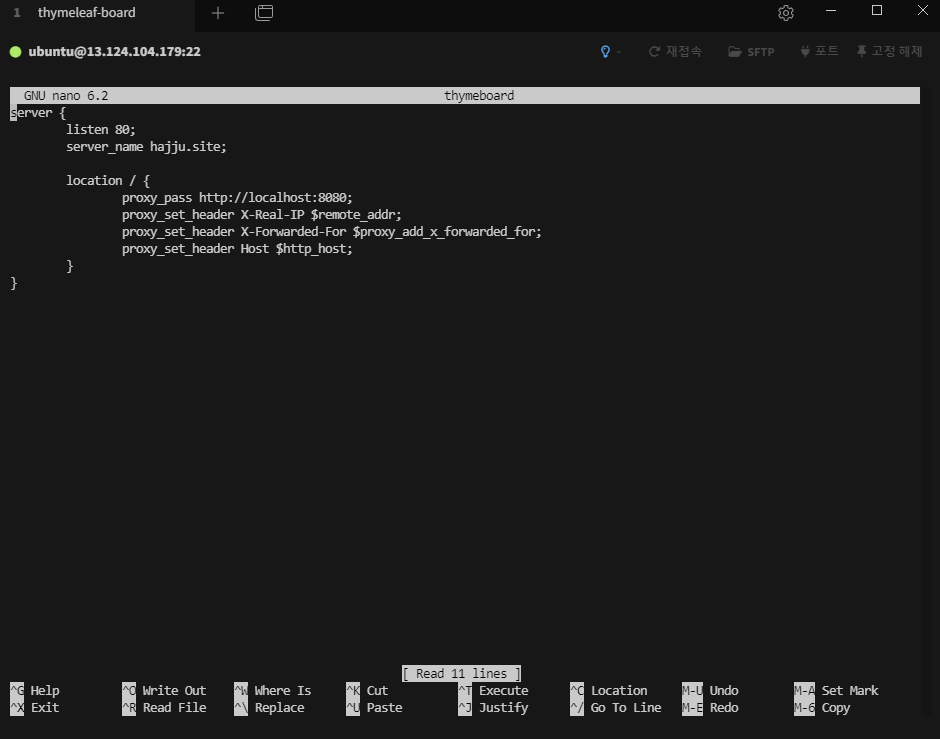Screen dimensions: 940x739
Task: Place cursor on 'server_name hajju.site;' line
Action: pos(146,147)
